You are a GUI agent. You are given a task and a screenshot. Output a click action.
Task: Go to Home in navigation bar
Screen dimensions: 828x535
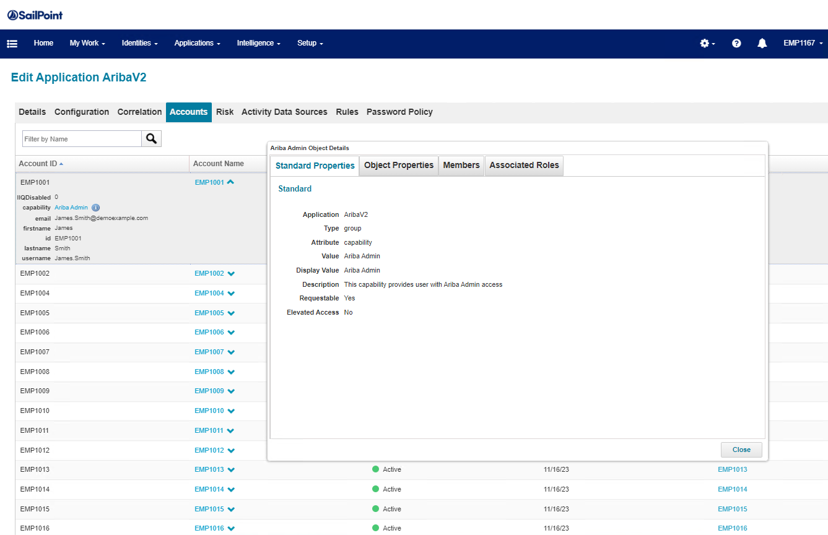[43, 43]
